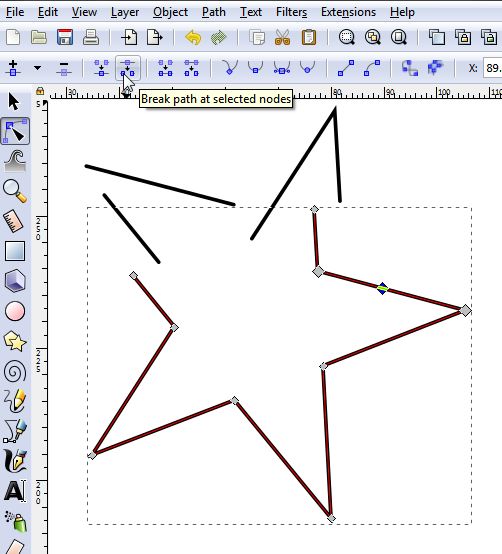Click the Export icon
The width and height of the screenshot is (502, 554).
(155, 37)
